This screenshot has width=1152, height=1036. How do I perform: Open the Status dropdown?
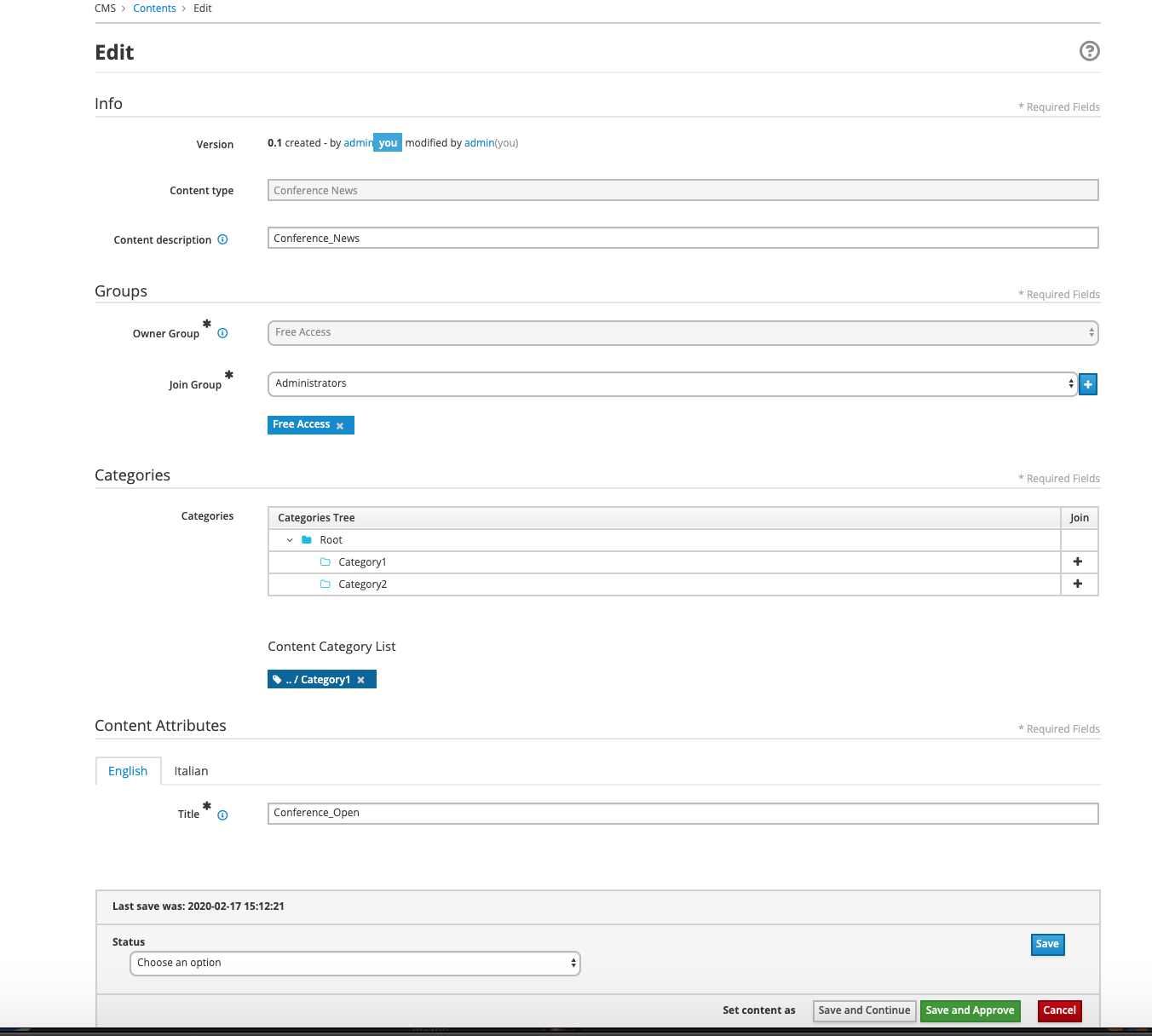(x=354, y=964)
